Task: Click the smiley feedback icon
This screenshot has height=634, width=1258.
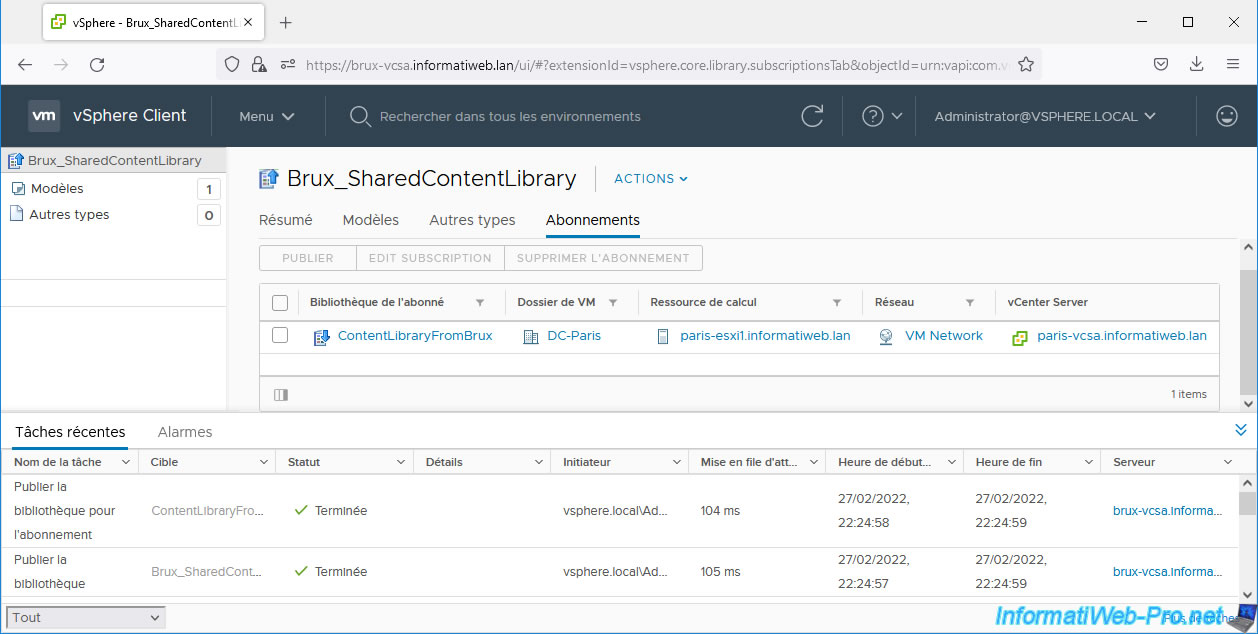Action: 1227,116
